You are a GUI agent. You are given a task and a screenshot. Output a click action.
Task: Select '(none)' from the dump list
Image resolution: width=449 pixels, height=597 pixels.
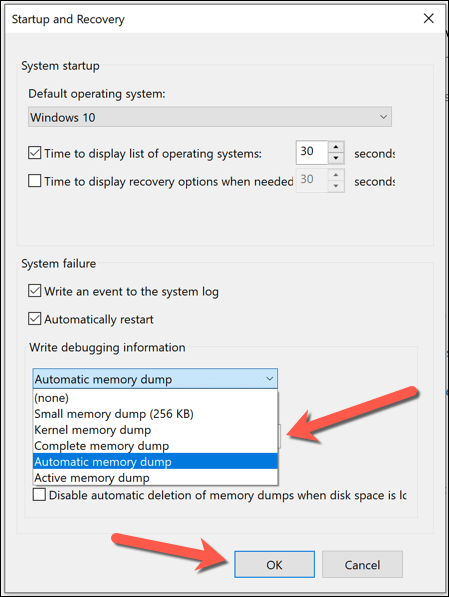coord(155,398)
